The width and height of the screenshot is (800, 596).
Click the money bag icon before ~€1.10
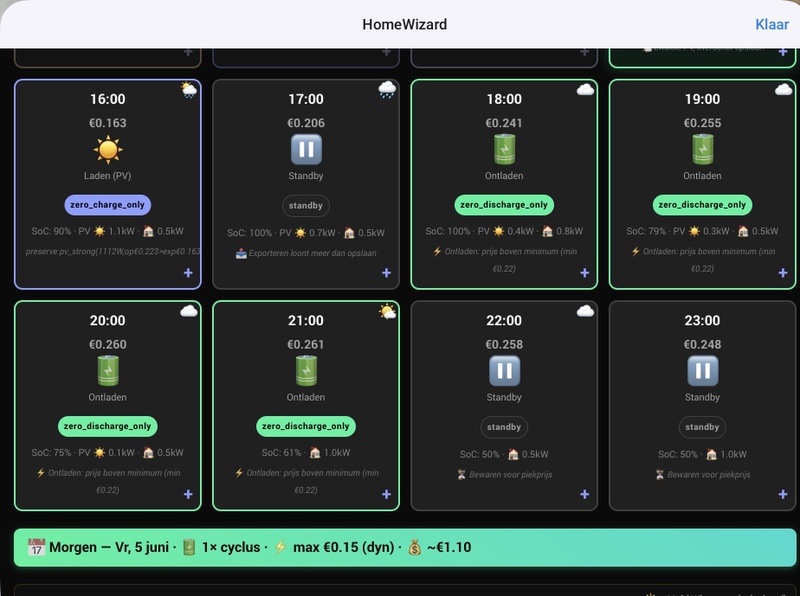coord(415,547)
